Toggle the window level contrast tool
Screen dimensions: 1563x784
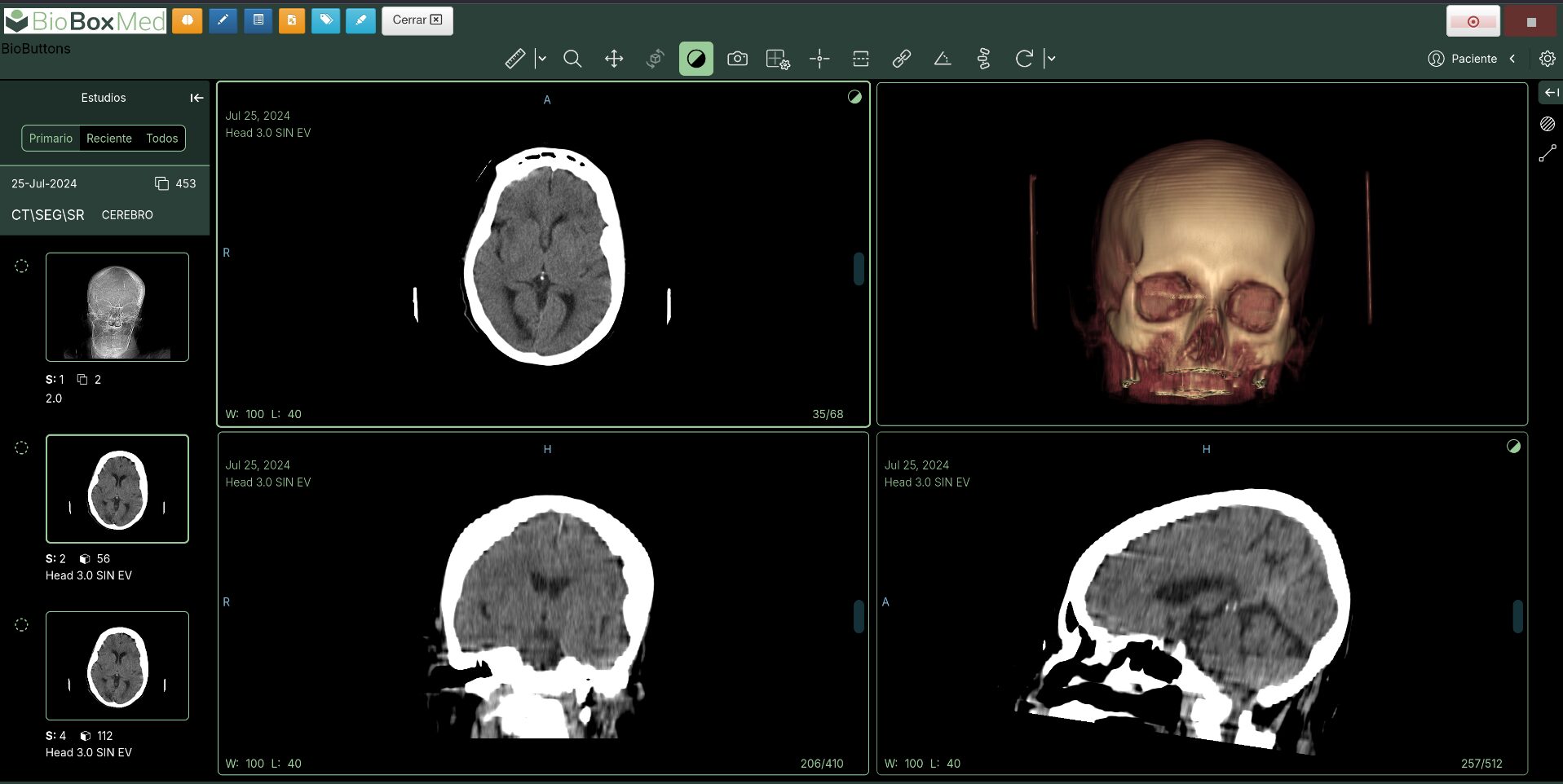click(696, 59)
